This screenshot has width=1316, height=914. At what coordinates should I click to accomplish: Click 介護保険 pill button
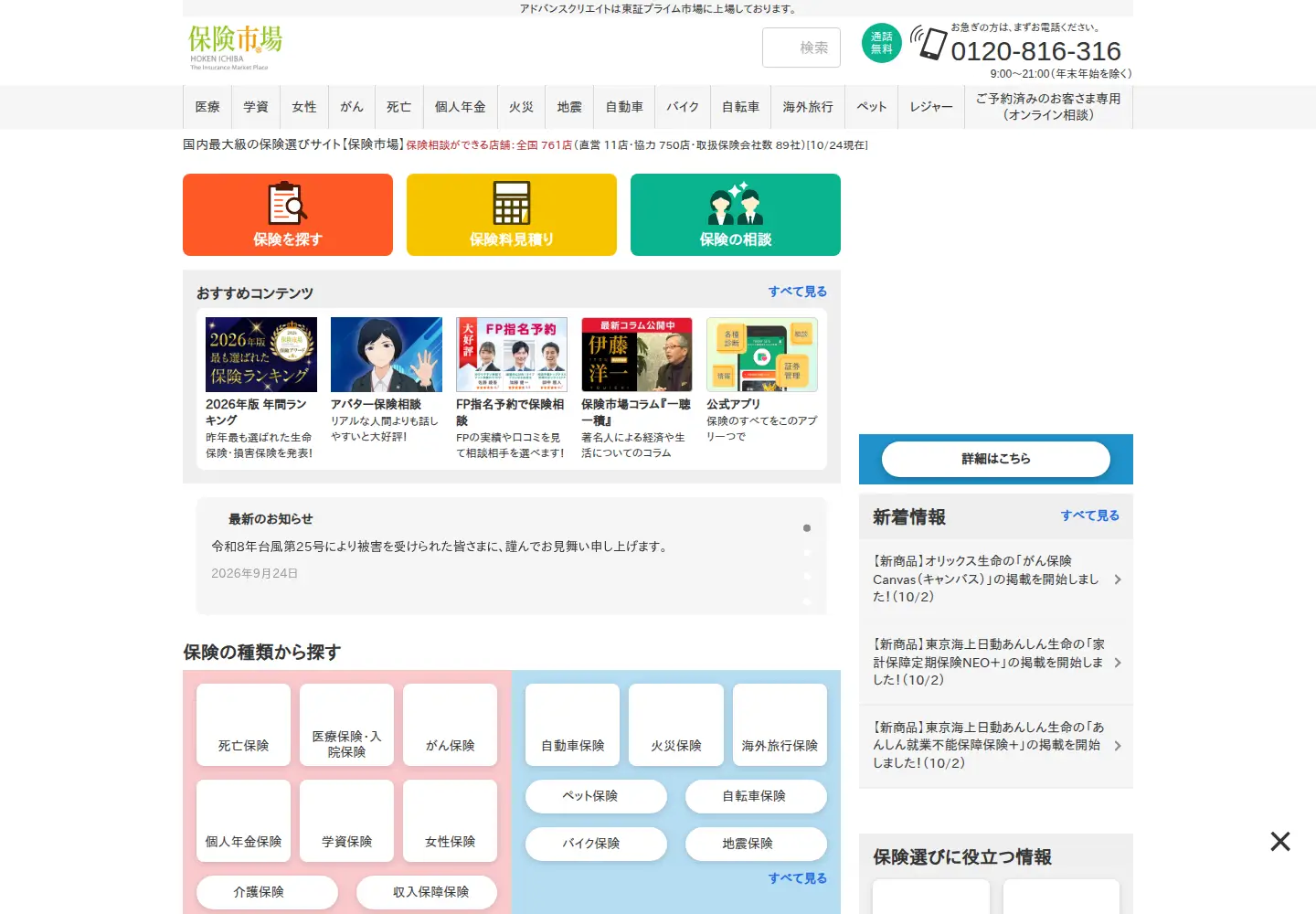pos(267,892)
